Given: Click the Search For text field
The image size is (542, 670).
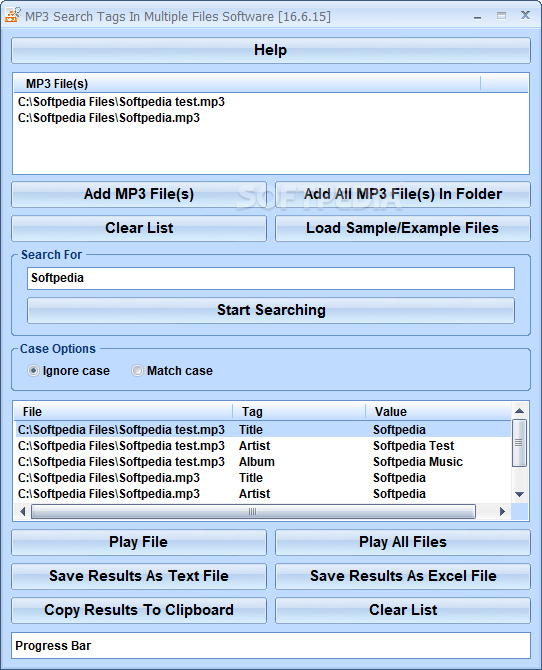Looking at the screenshot, I should (271, 278).
